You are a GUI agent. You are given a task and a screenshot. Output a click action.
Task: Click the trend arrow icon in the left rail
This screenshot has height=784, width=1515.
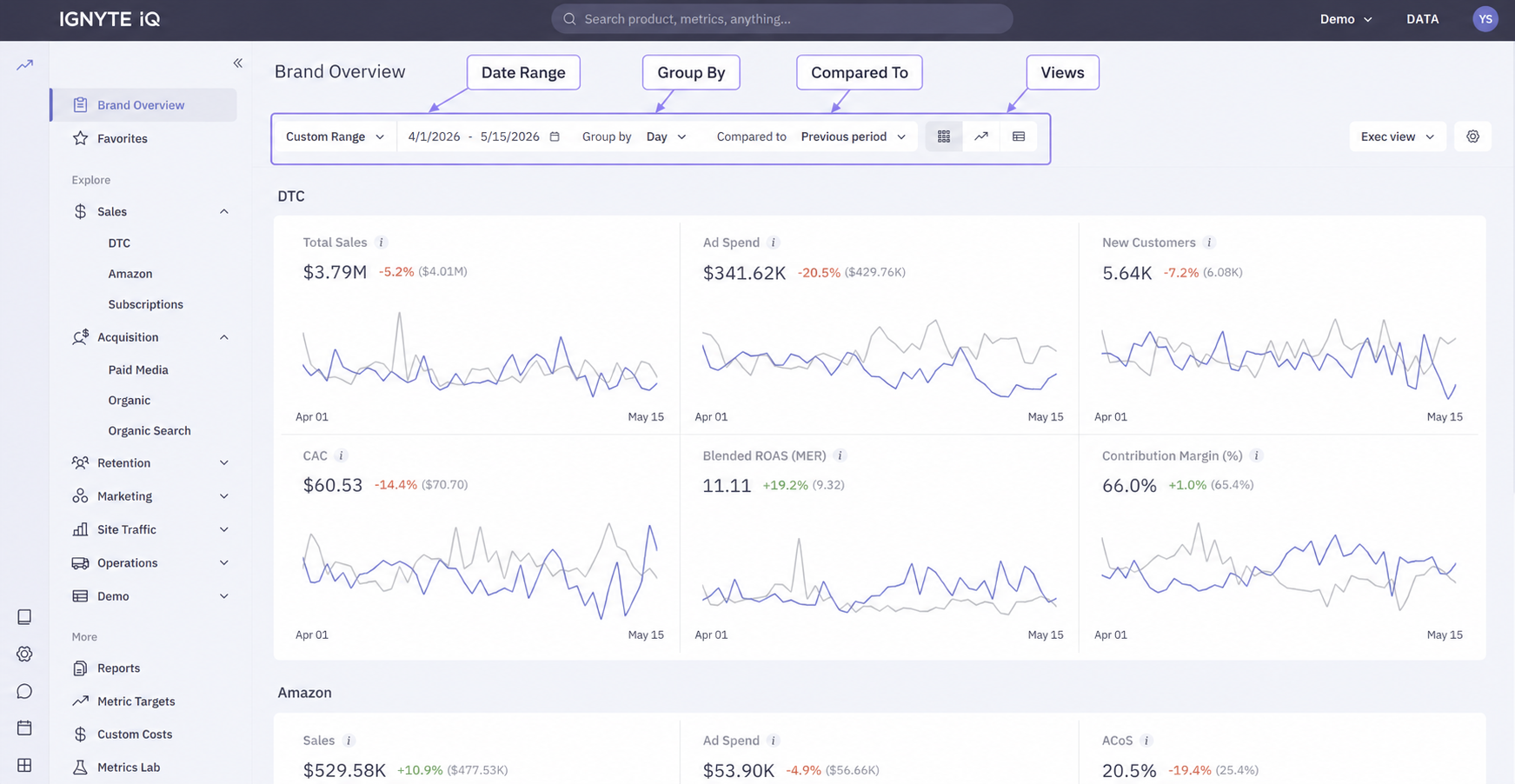25,64
